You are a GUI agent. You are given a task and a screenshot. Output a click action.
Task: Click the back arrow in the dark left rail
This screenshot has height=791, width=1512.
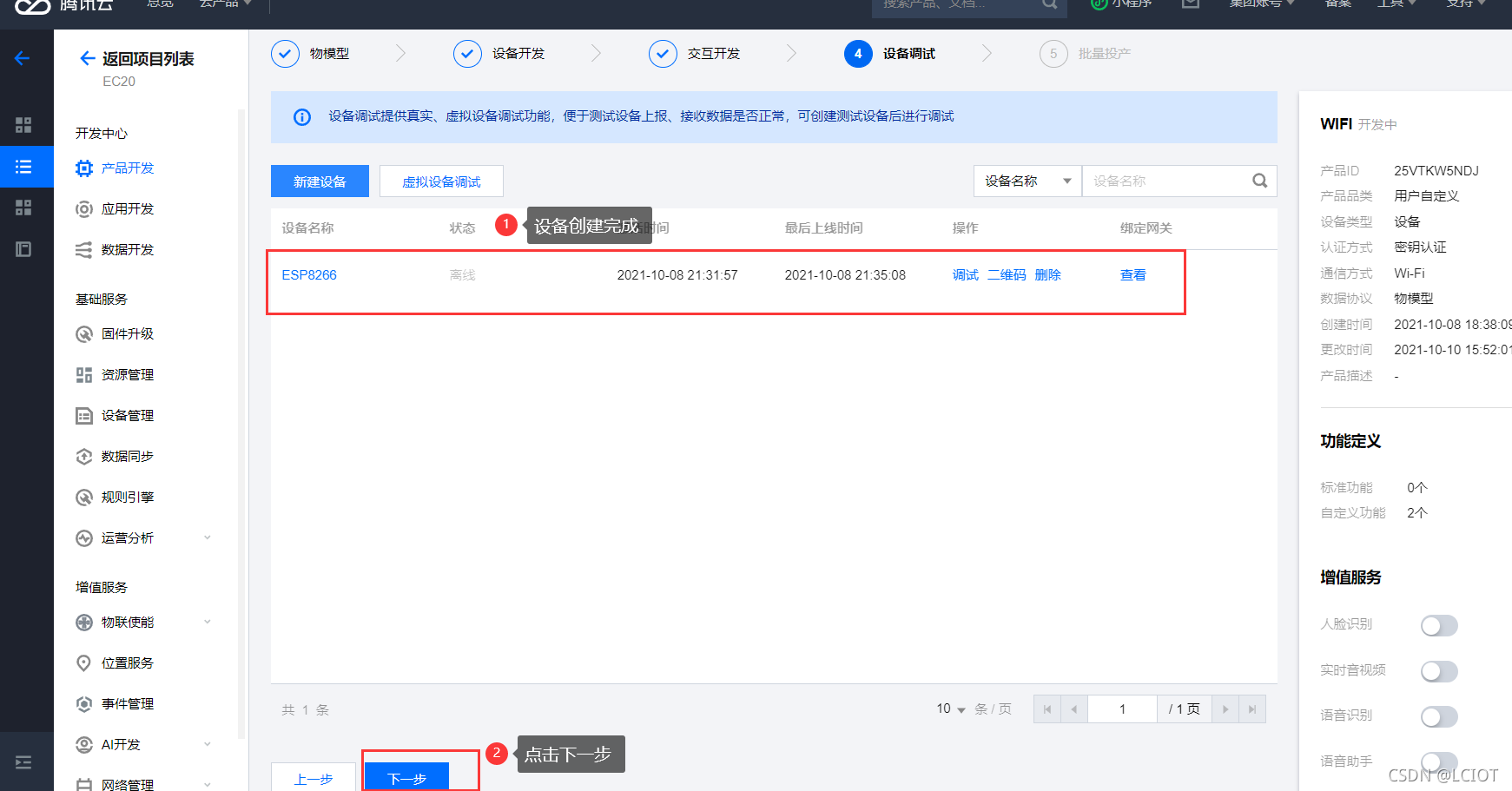[23, 58]
